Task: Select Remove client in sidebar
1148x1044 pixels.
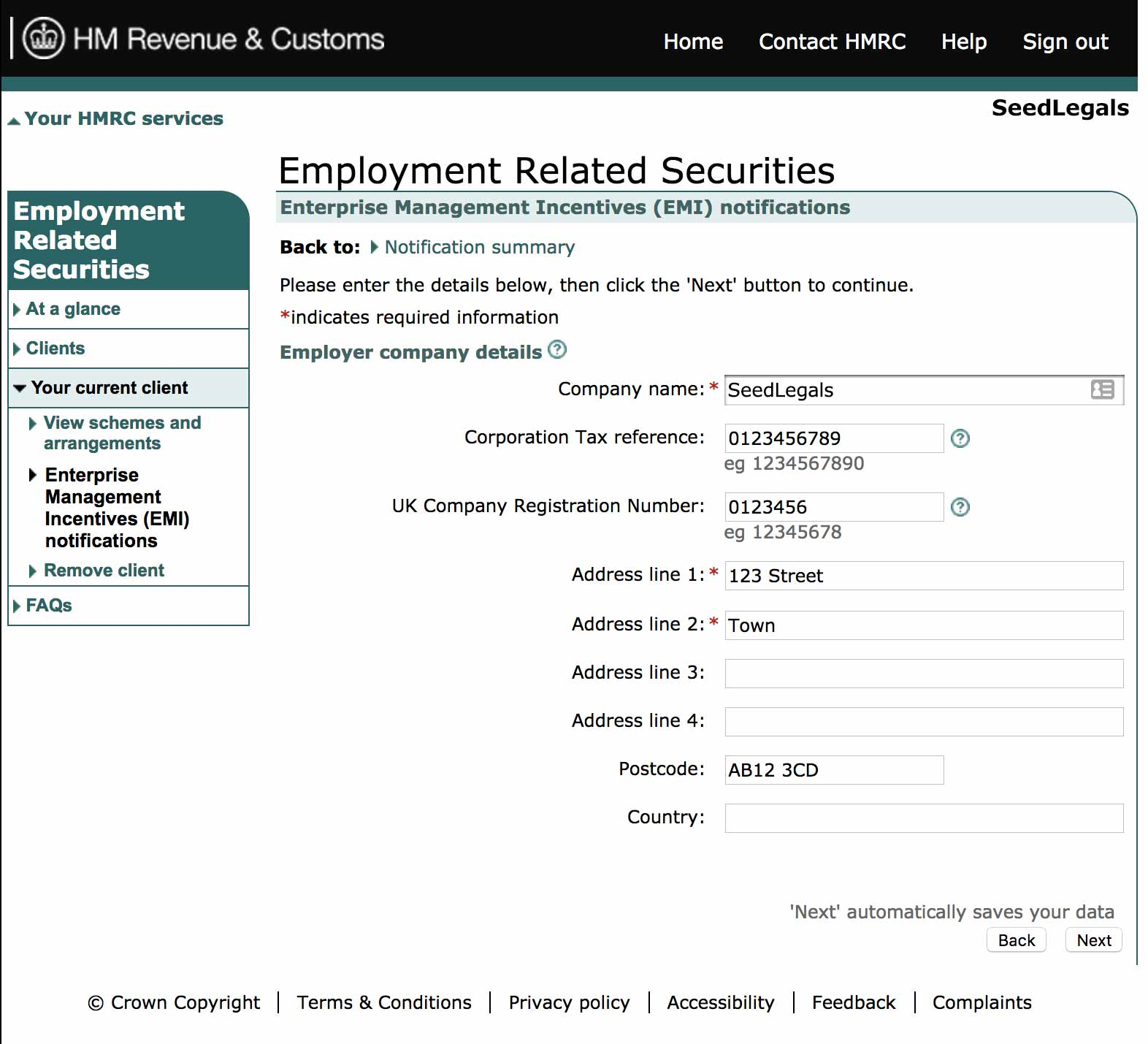Action: pyautogui.click(x=104, y=571)
